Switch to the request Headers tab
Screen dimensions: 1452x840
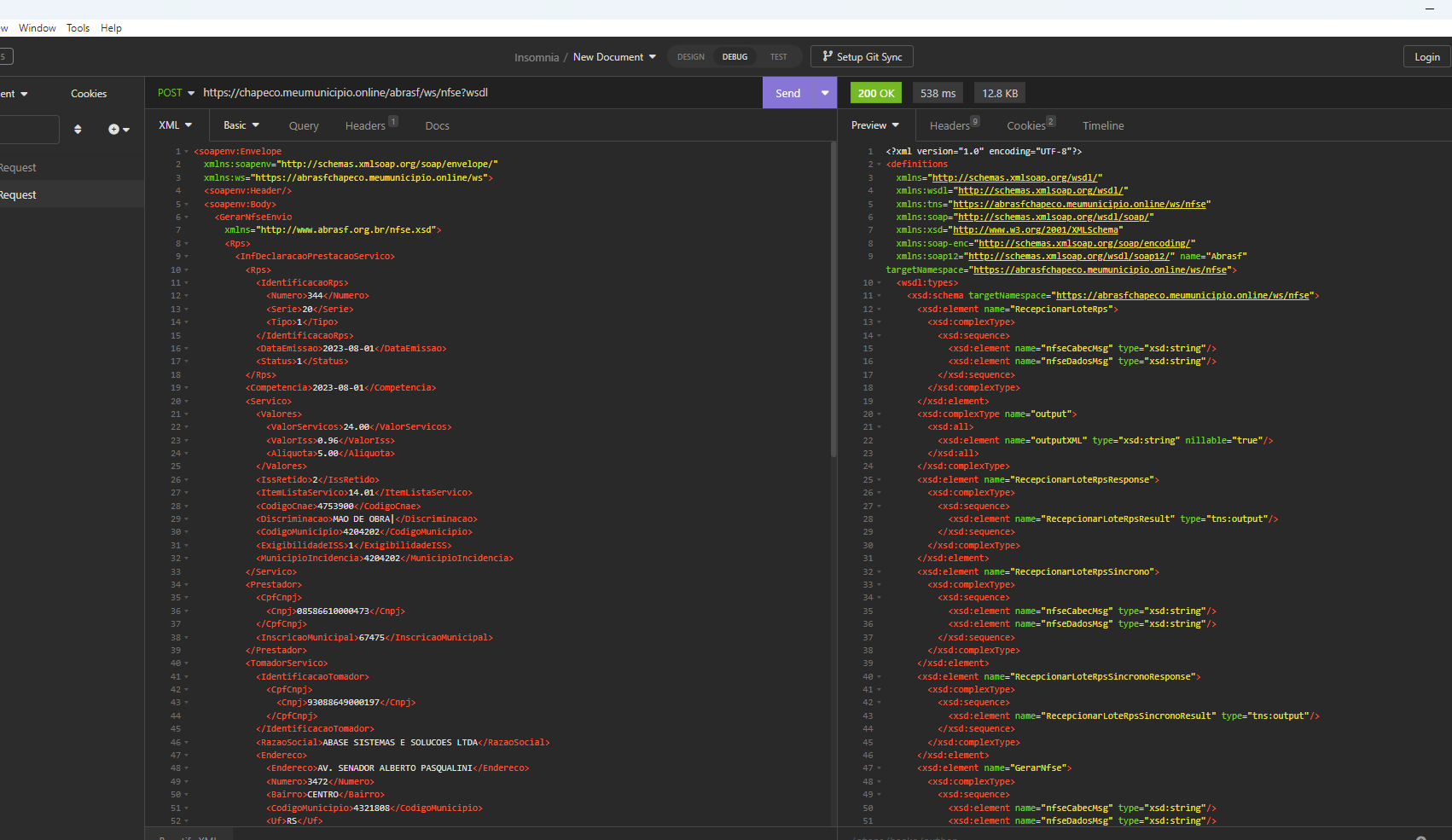pyautogui.click(x=370, y=125)
